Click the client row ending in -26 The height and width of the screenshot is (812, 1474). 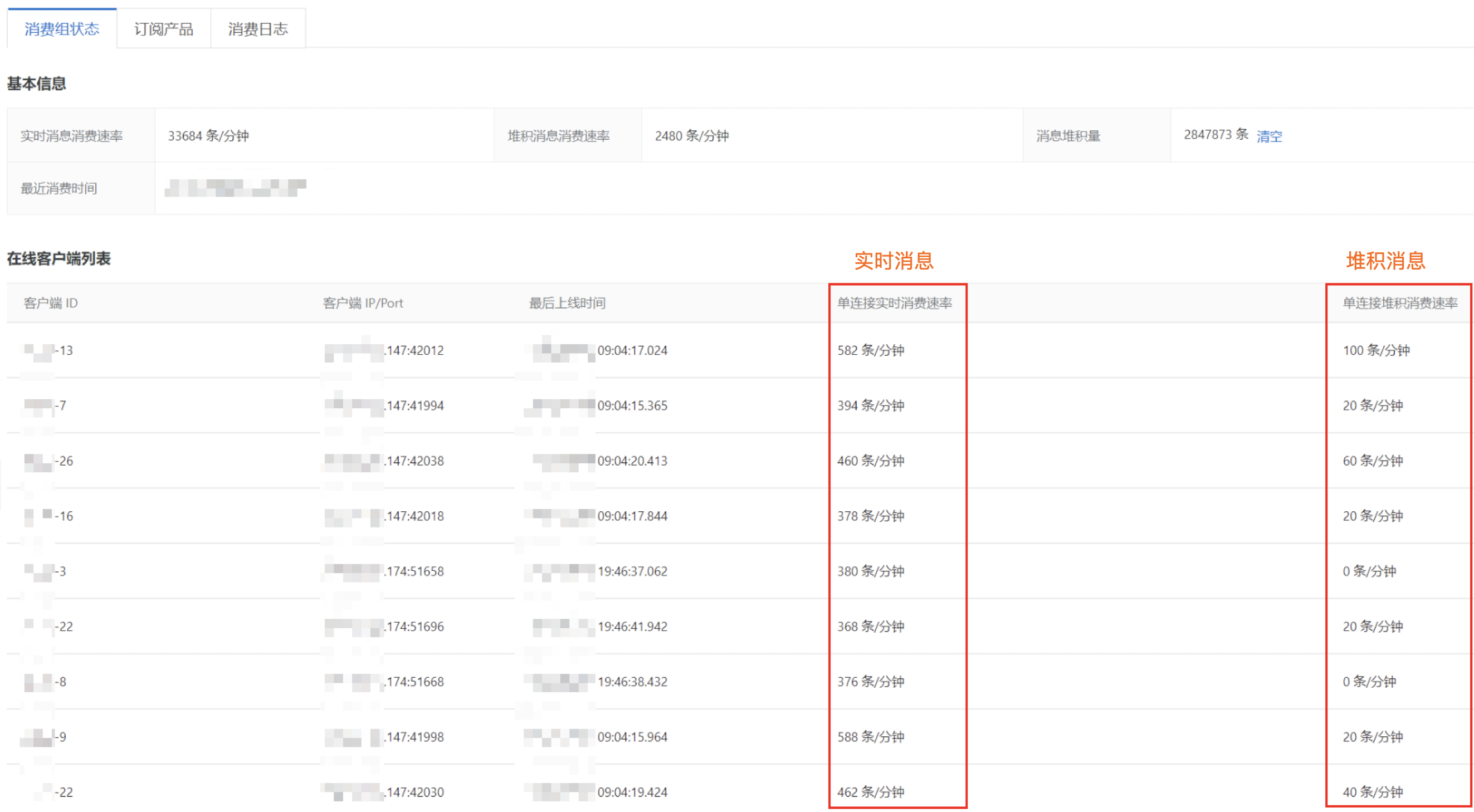tap(64, 461)
